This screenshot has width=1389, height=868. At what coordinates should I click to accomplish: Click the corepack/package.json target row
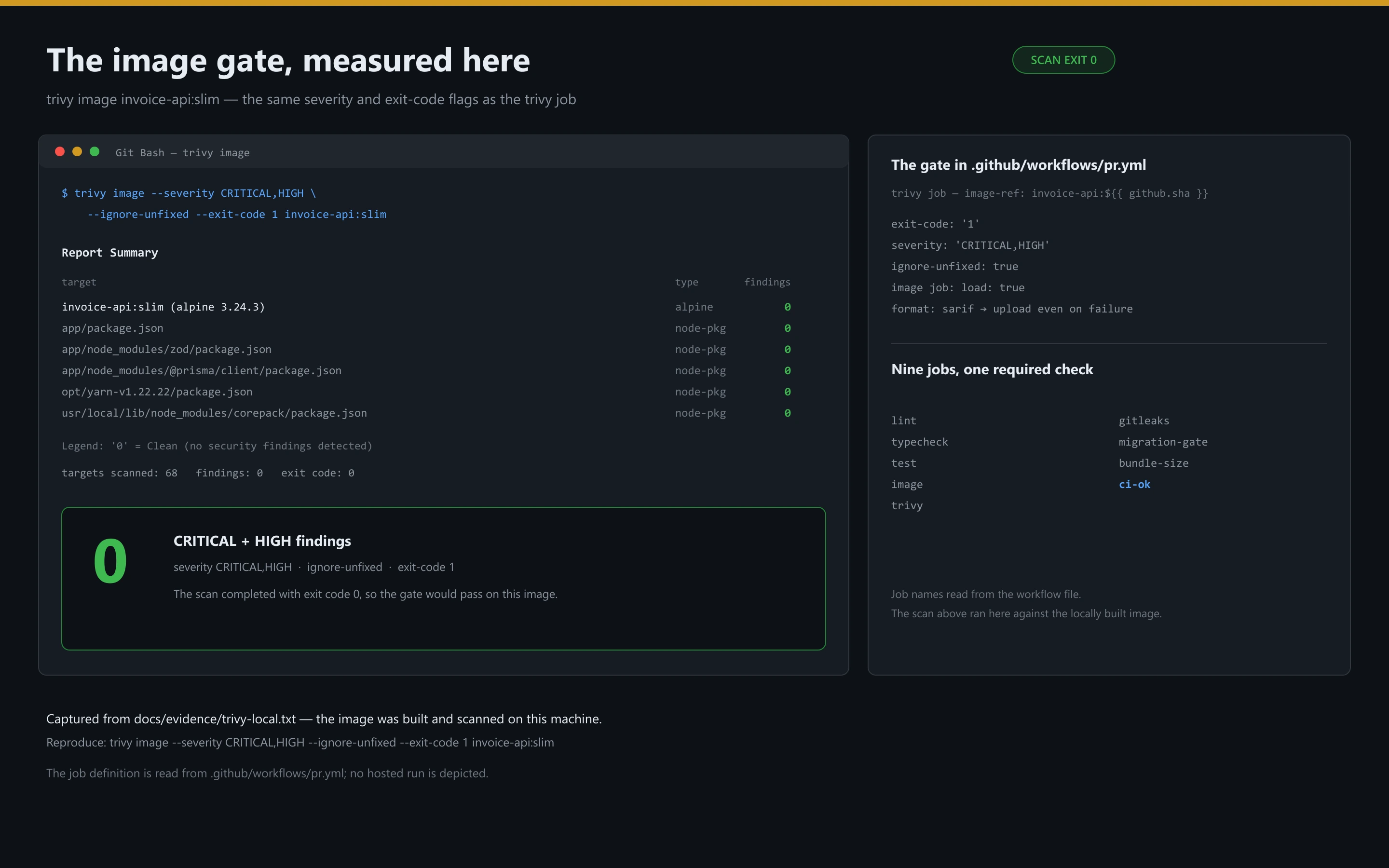(426, 413)
